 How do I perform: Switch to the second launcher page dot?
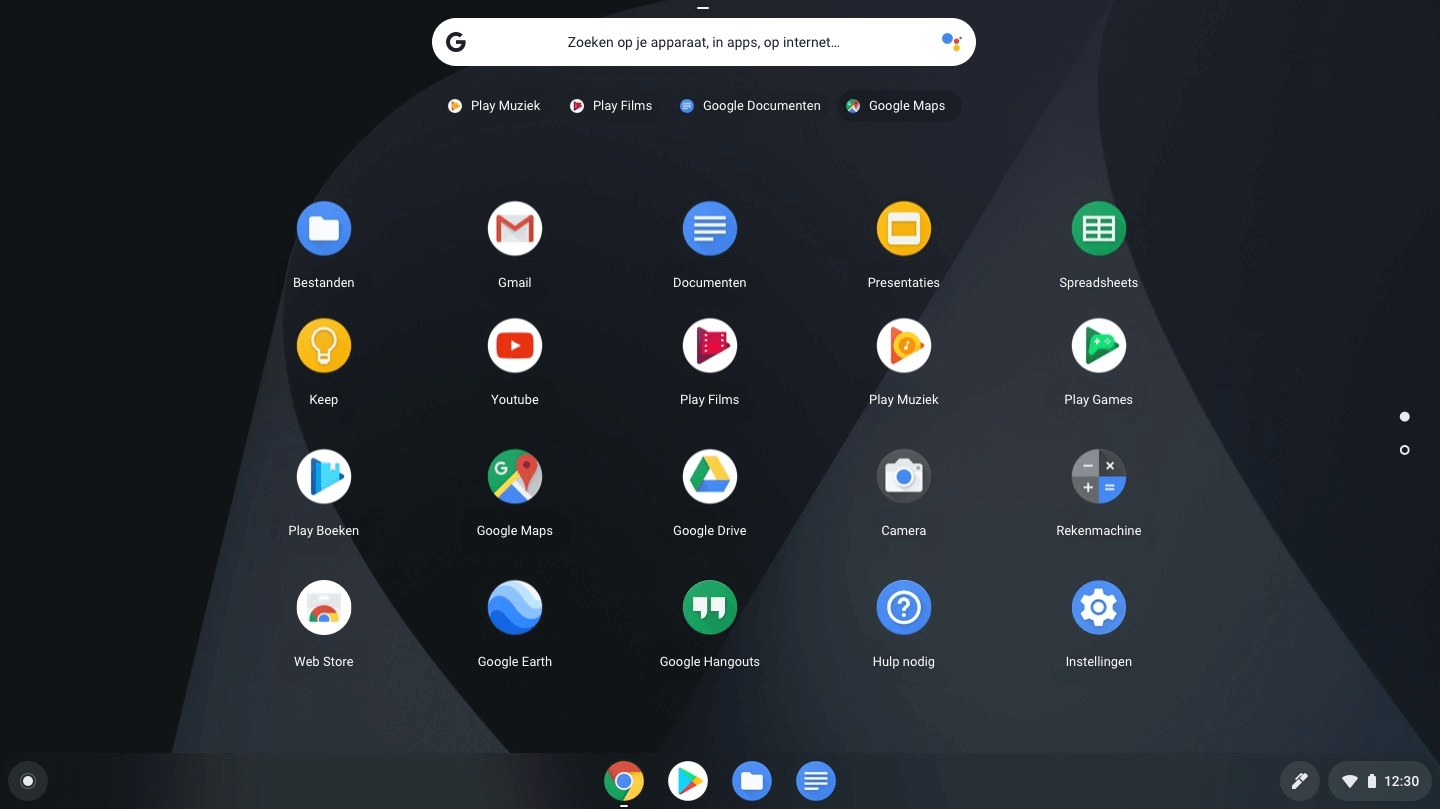(x=1405, y=450)
